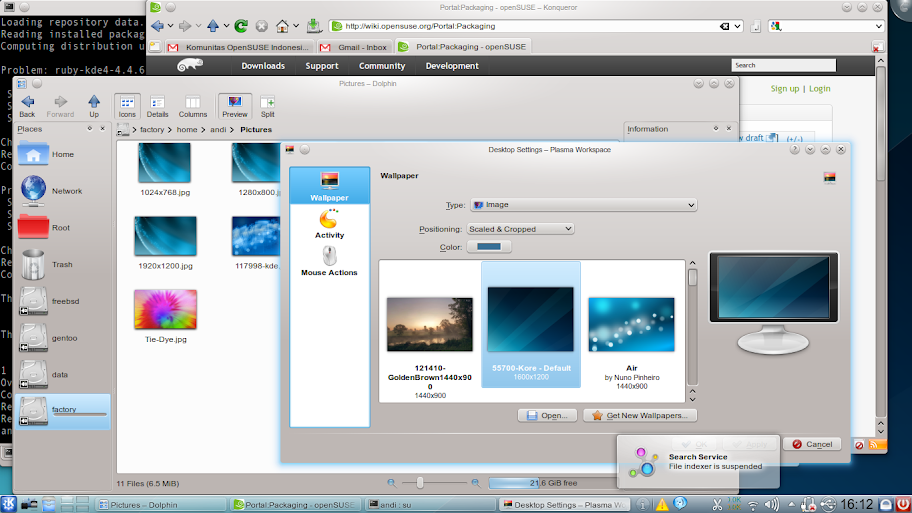The height and width of the screenshot is (513, 912).
Task: Click Tie-Dye.jpg file in Dolphin
Action: tap(165, 316)
